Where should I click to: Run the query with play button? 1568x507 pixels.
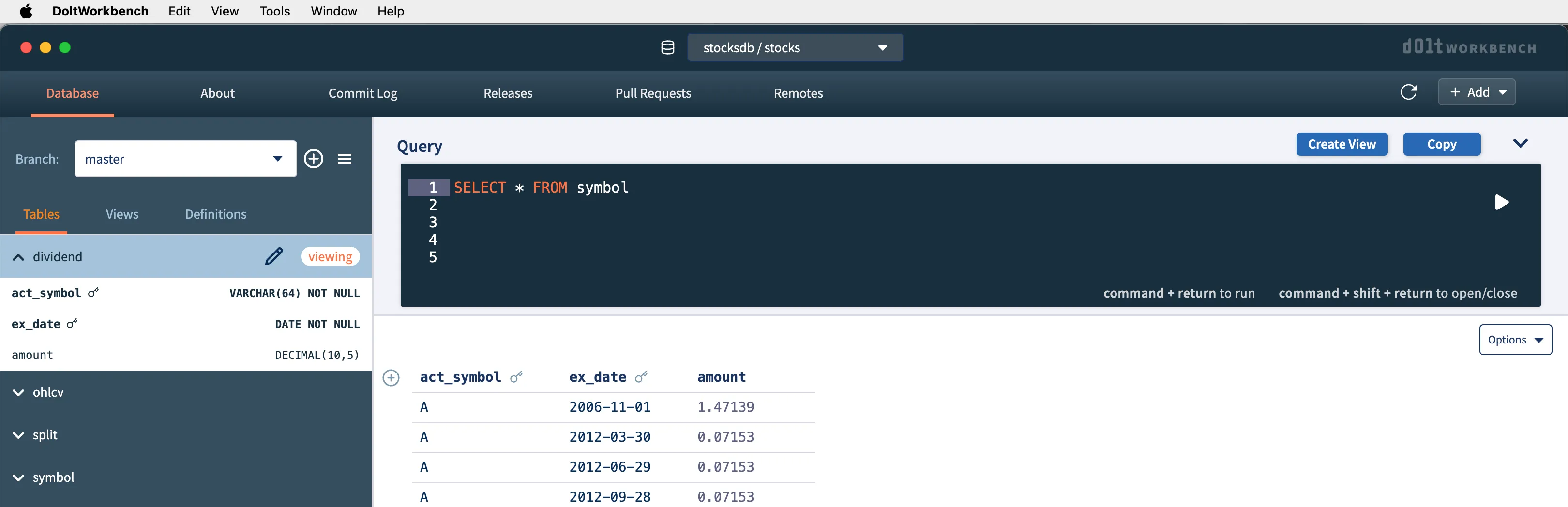1501,202
